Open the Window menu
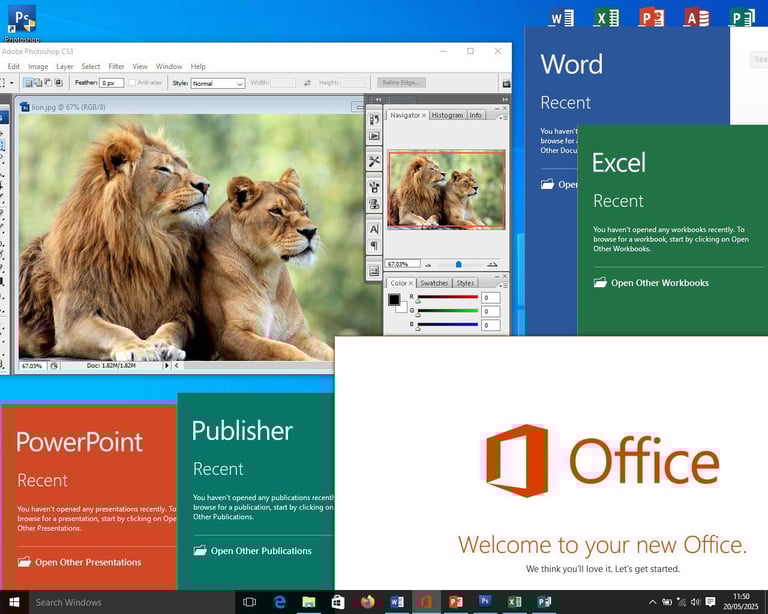 pyautogui.click(x=169, y=66)
